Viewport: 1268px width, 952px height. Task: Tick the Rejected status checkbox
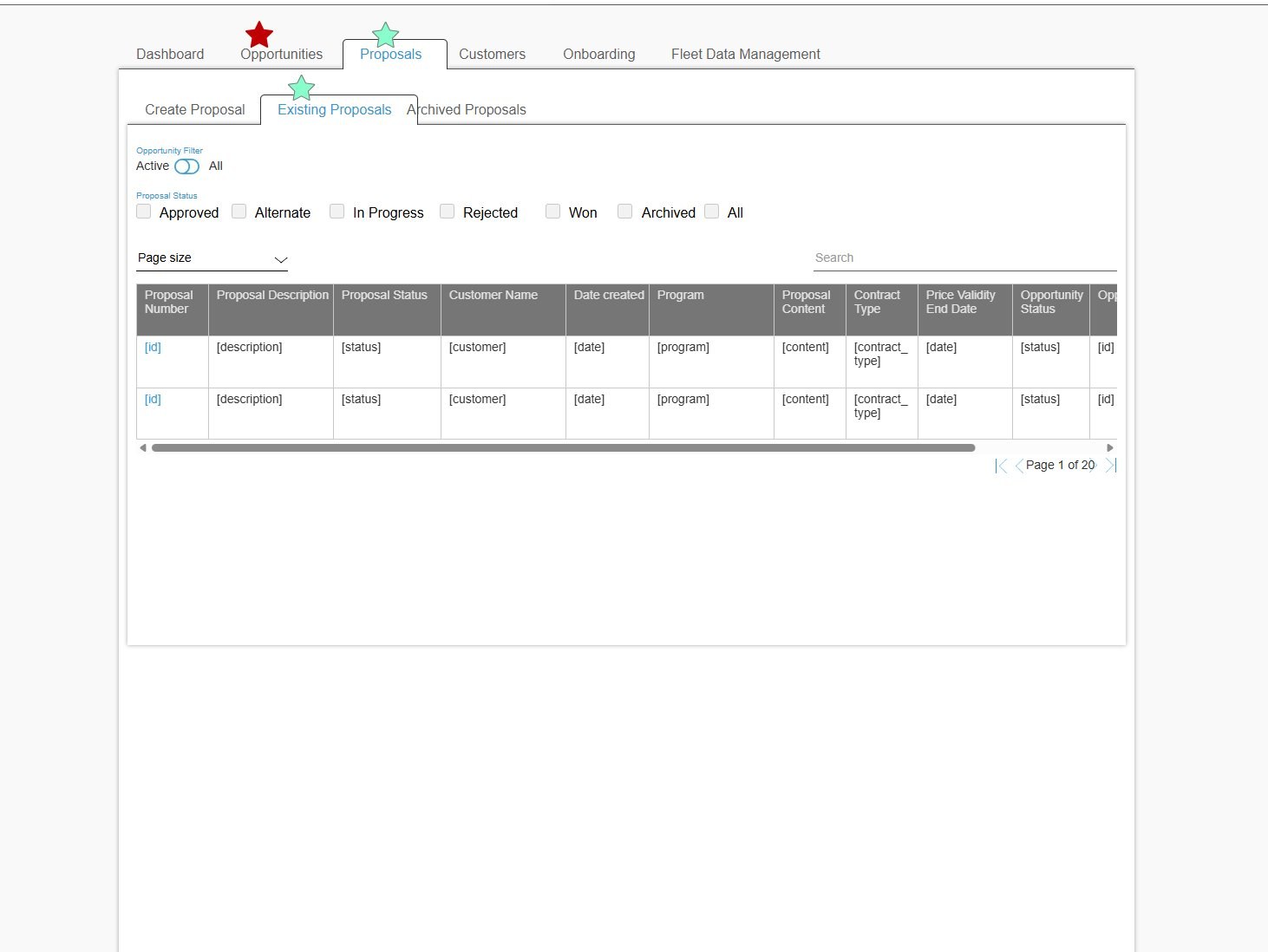(x=448, y=212)
